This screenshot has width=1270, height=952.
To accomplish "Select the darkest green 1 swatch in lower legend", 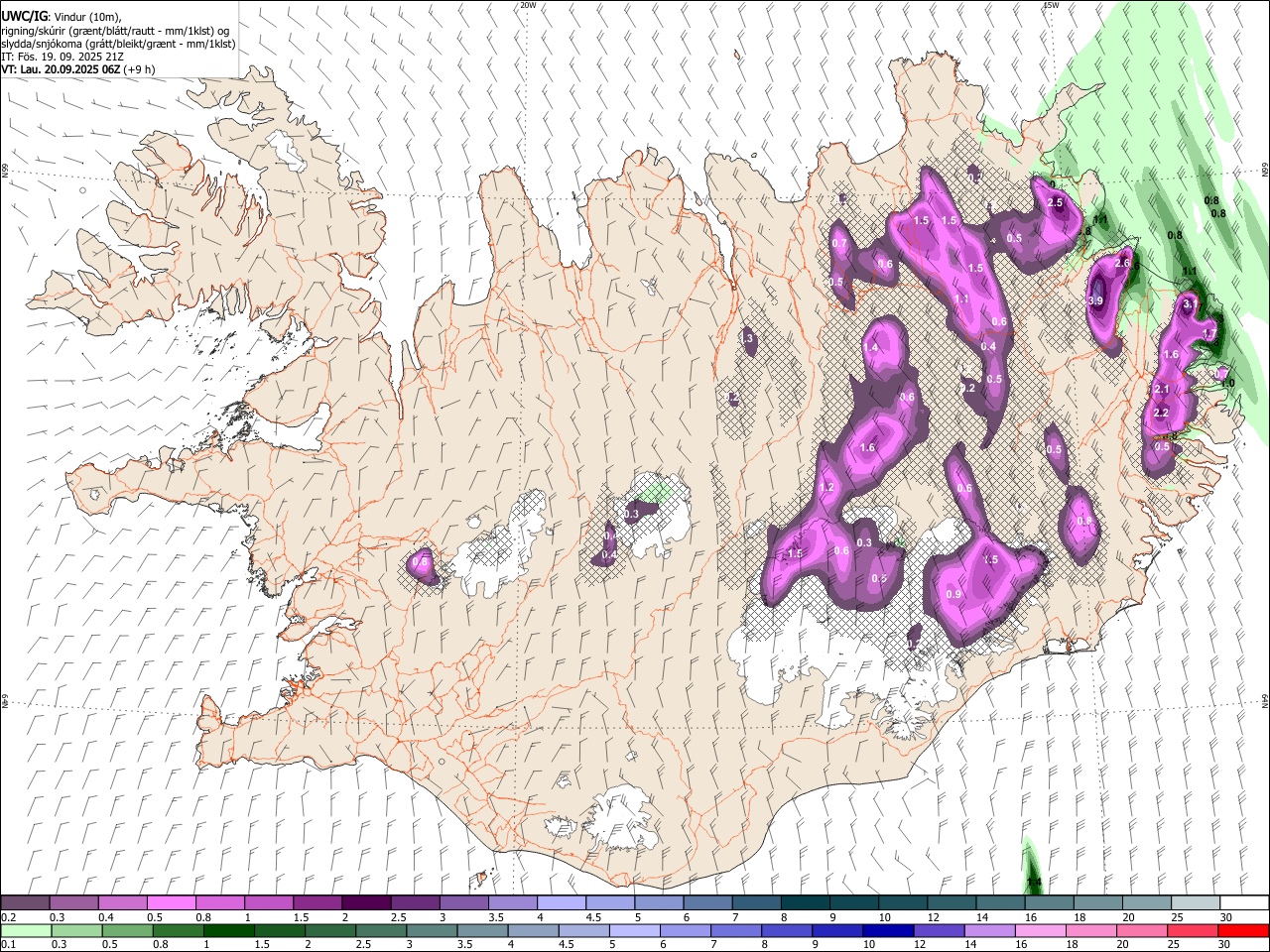I will click(228, 930).
